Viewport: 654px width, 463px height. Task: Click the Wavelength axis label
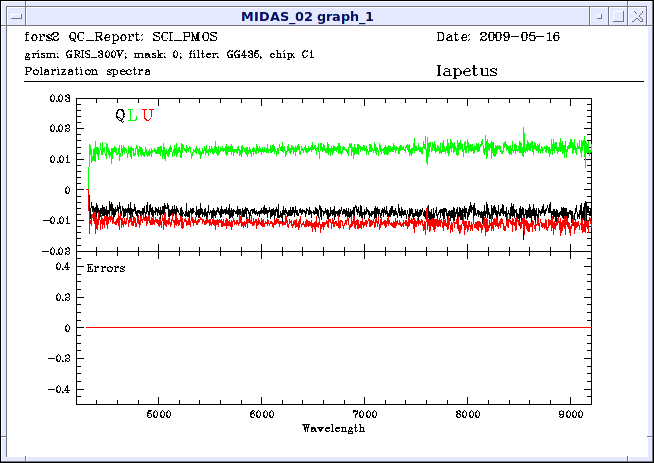click(333, 427)
